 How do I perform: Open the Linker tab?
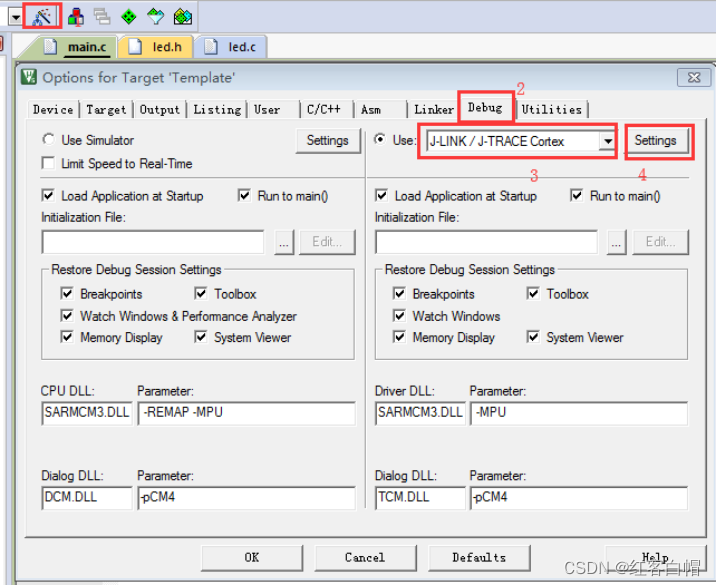tap(434, 110)
